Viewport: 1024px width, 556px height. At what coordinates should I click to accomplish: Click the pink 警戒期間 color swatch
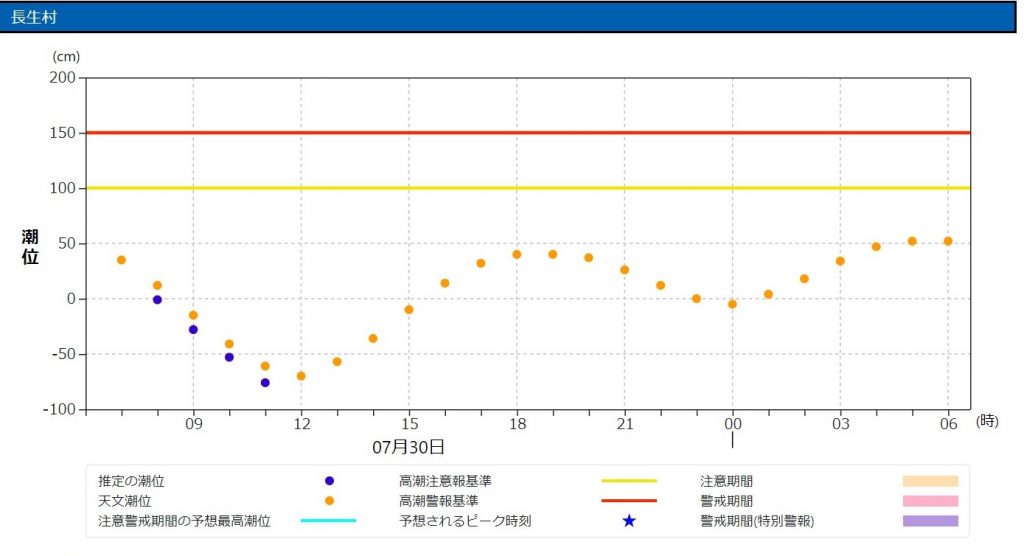931,501
